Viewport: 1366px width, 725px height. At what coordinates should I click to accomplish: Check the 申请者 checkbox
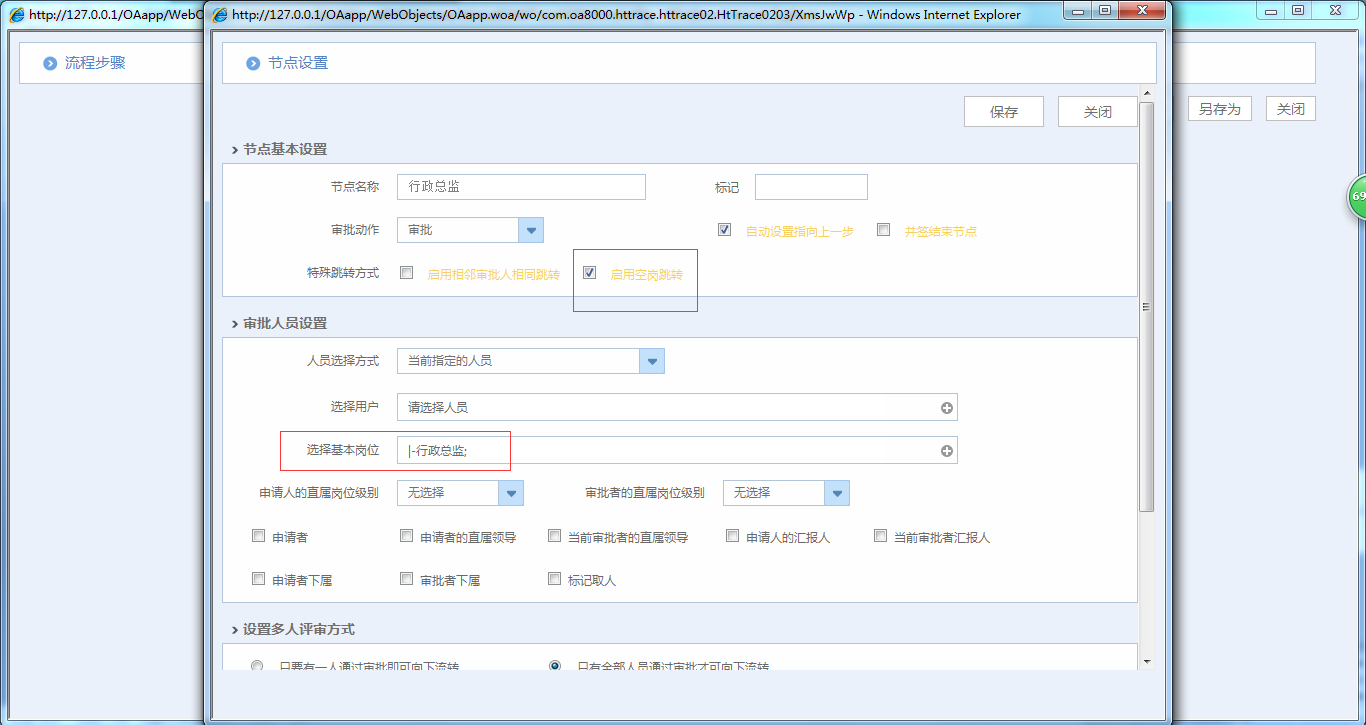pyautogui.click(x=258, y=535)
